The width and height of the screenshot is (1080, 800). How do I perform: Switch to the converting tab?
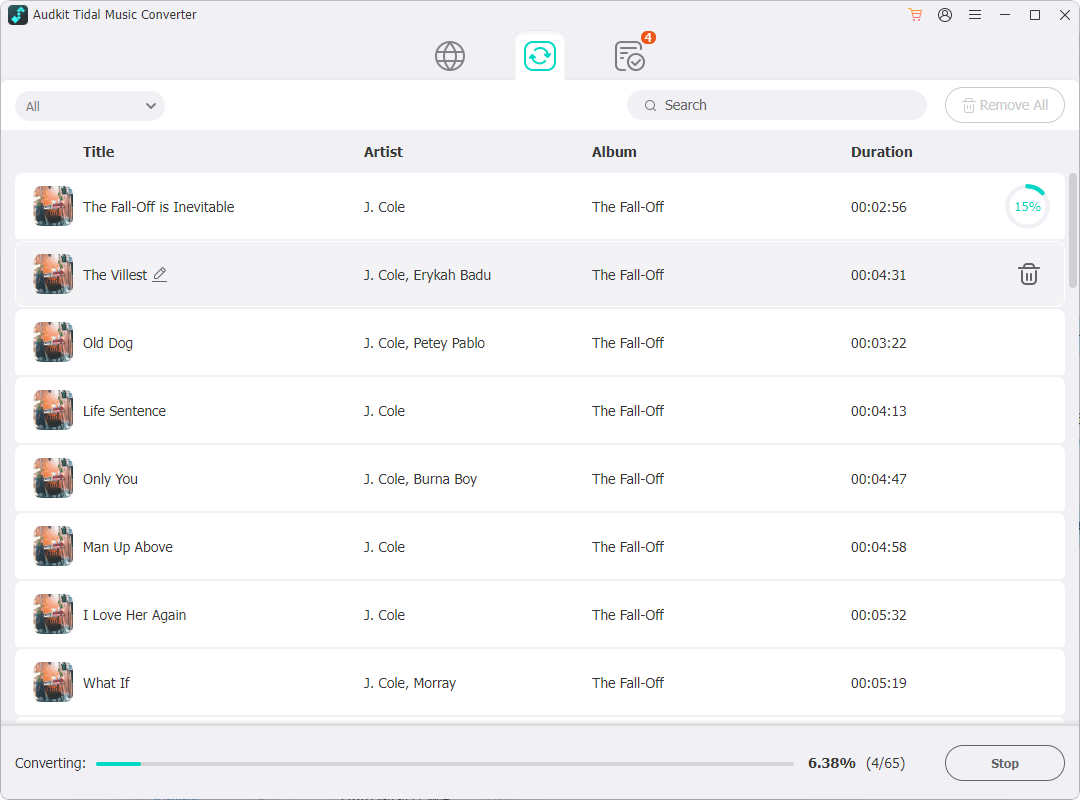pos(540,56)
